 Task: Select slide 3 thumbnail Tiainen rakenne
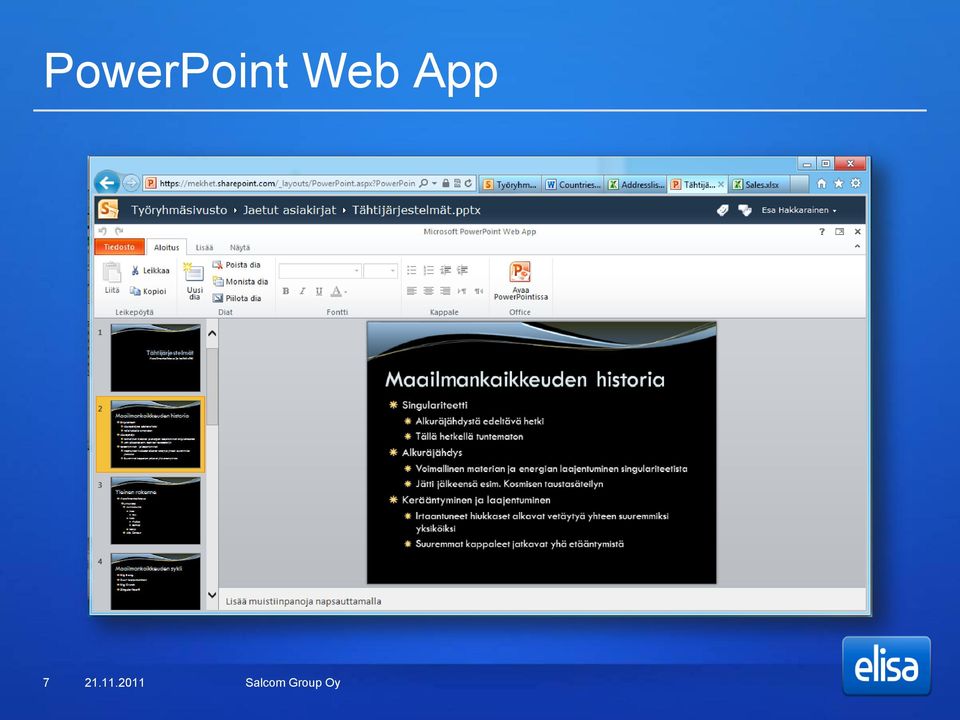[156, 511]
